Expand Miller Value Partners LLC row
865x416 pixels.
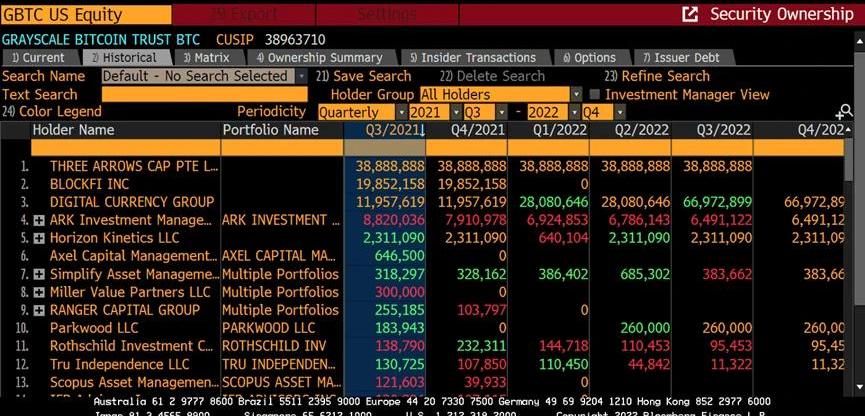(39, 292)
